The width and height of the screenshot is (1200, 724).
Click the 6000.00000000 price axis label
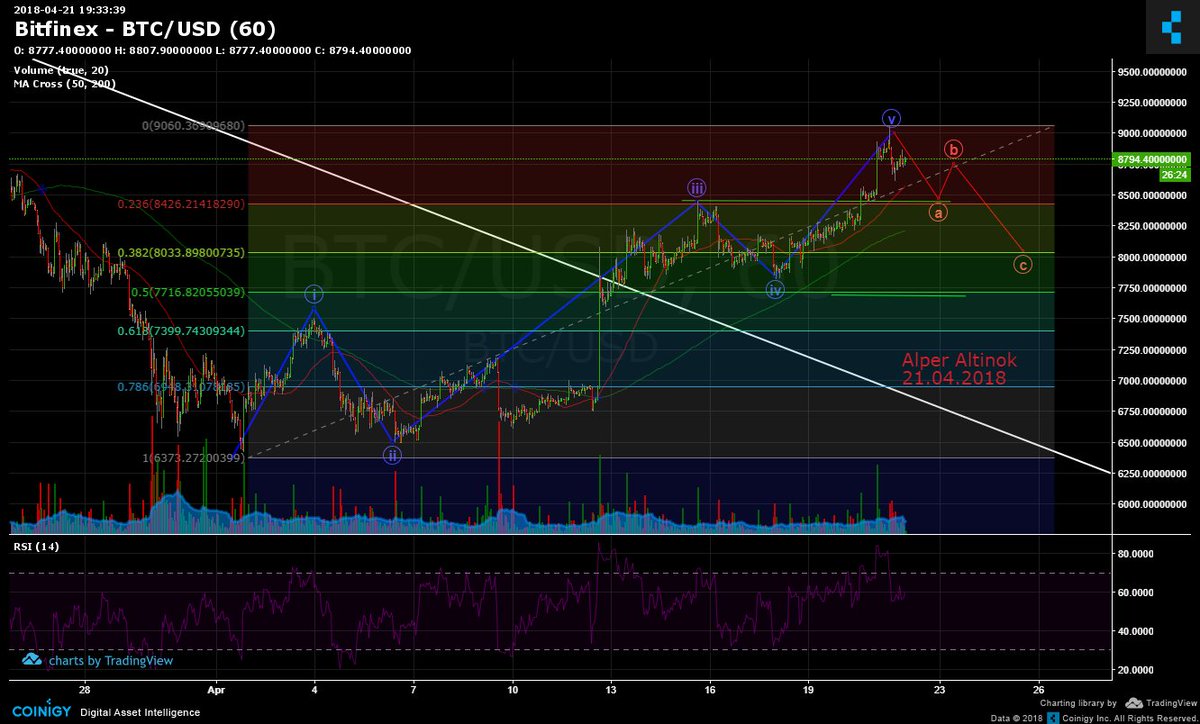pyautogui.click(x=1154, y=505)
